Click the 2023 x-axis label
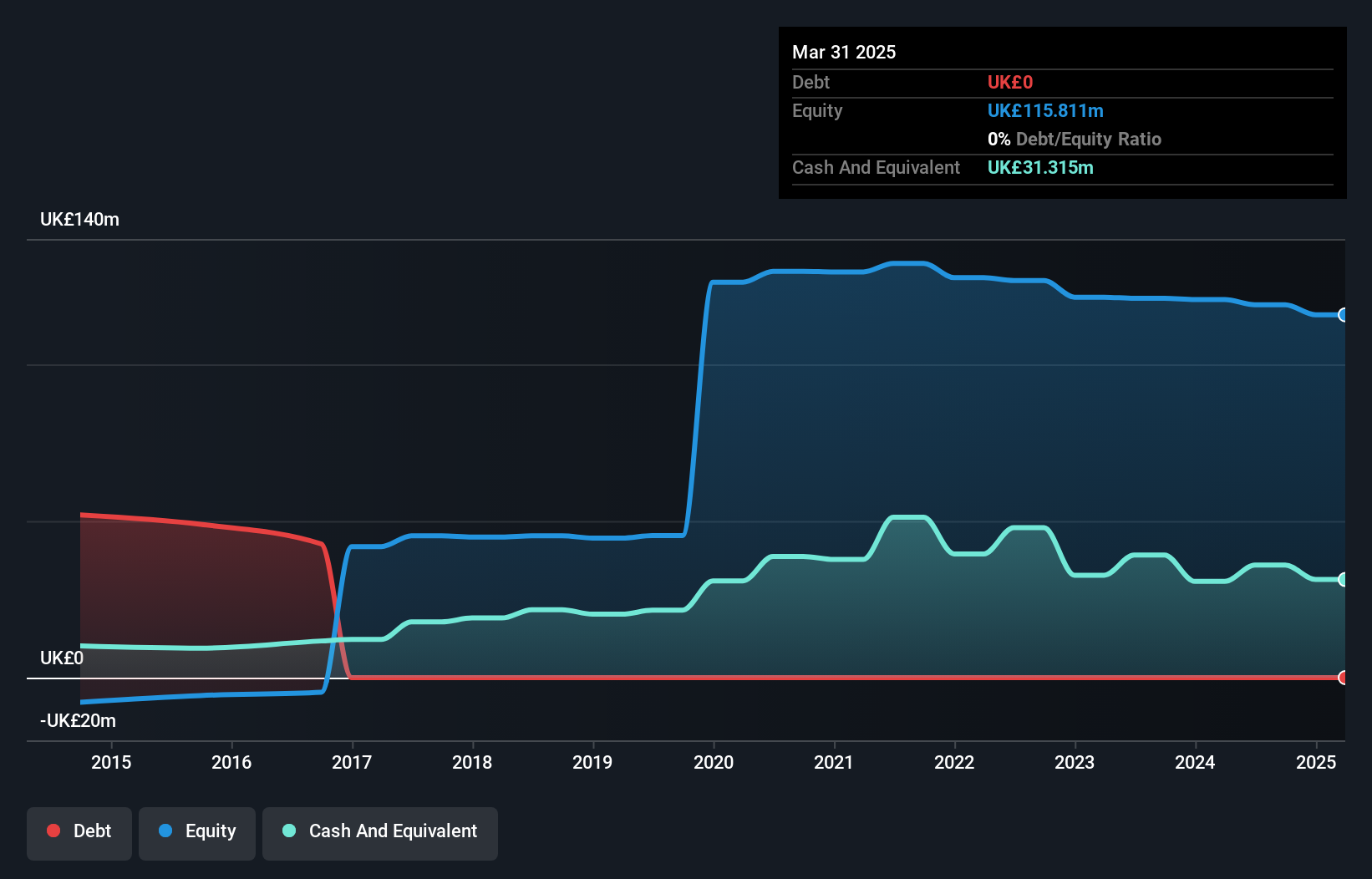The image size is (1372, 879). 1075,762
